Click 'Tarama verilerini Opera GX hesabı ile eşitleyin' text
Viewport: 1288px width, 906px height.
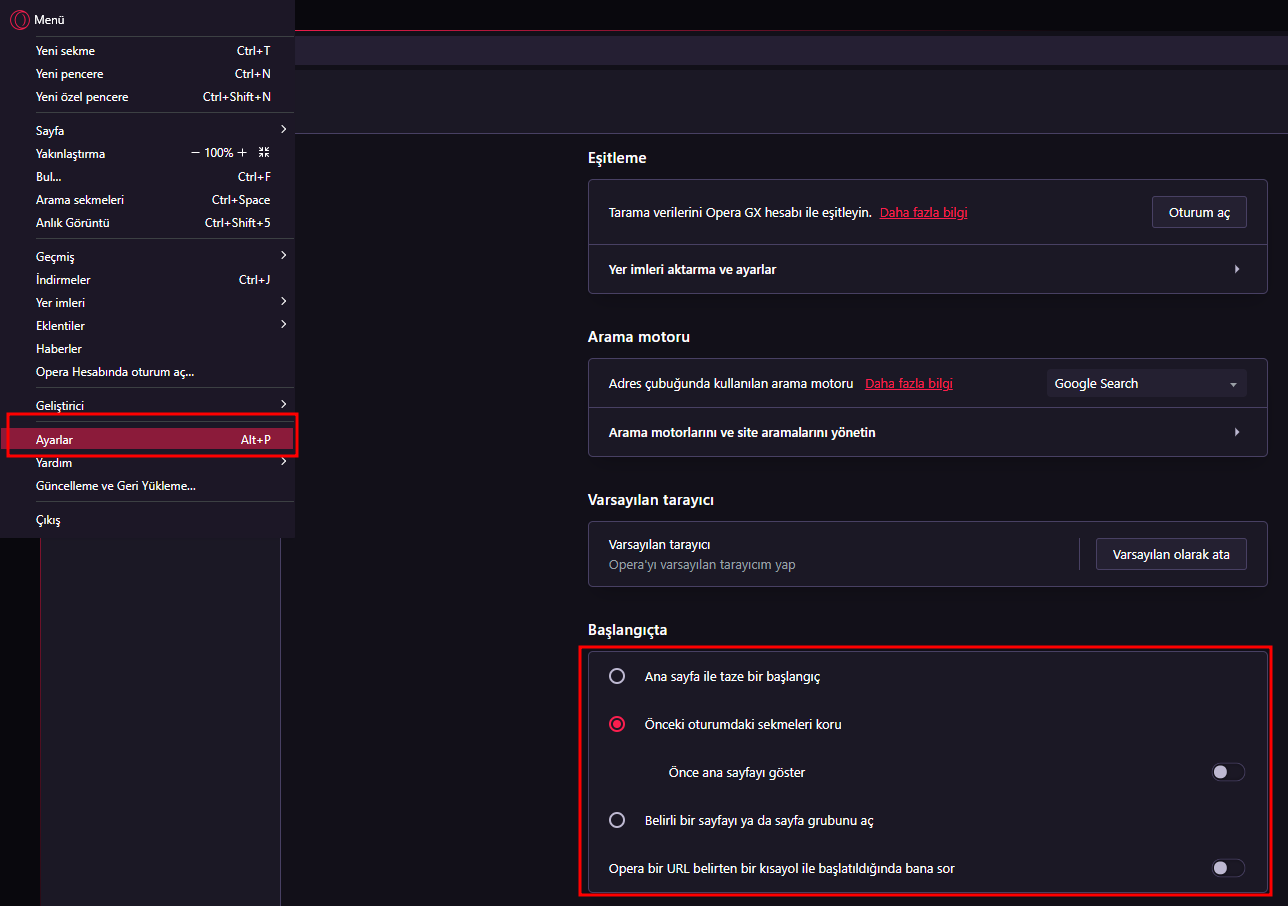[x=740, y=213]
